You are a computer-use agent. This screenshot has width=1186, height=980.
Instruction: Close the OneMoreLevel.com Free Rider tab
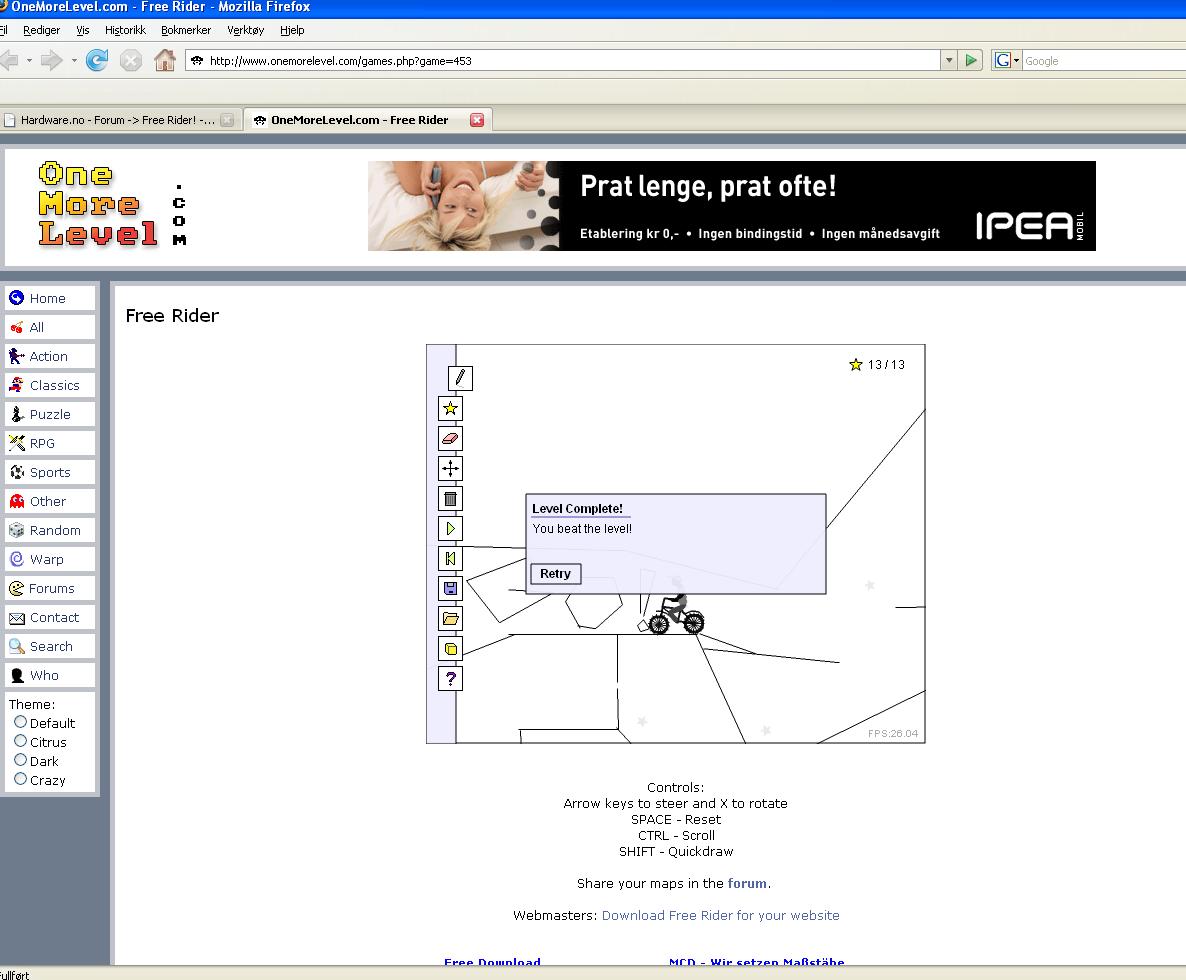[477, 119]
